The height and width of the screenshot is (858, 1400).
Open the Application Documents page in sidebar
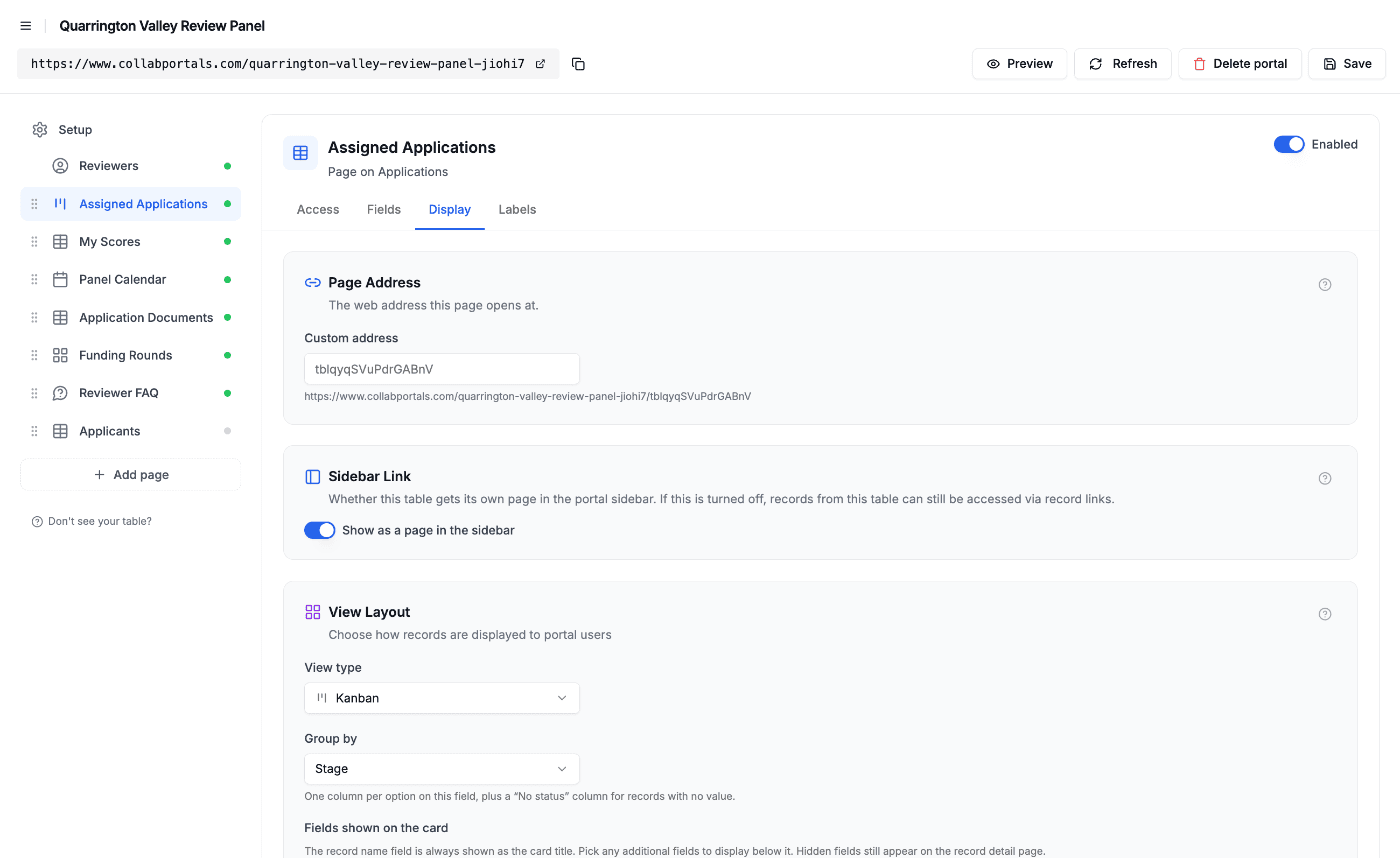click(x=131, y=318)
